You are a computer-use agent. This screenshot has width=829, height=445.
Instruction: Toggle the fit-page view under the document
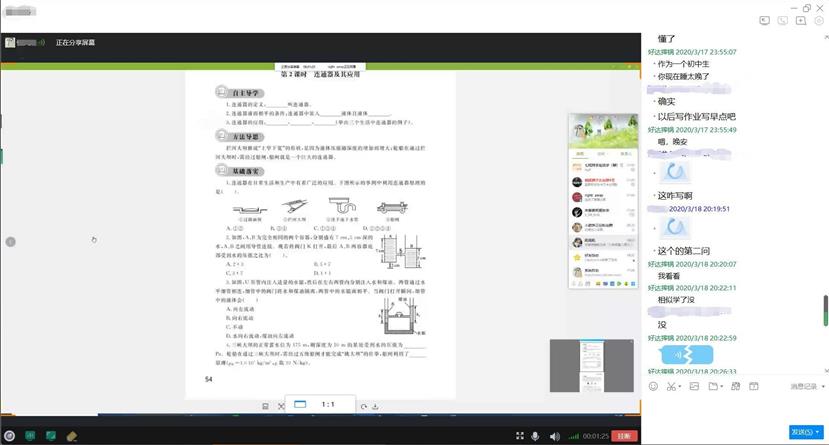pyautogui.click(x=299, y=405)
